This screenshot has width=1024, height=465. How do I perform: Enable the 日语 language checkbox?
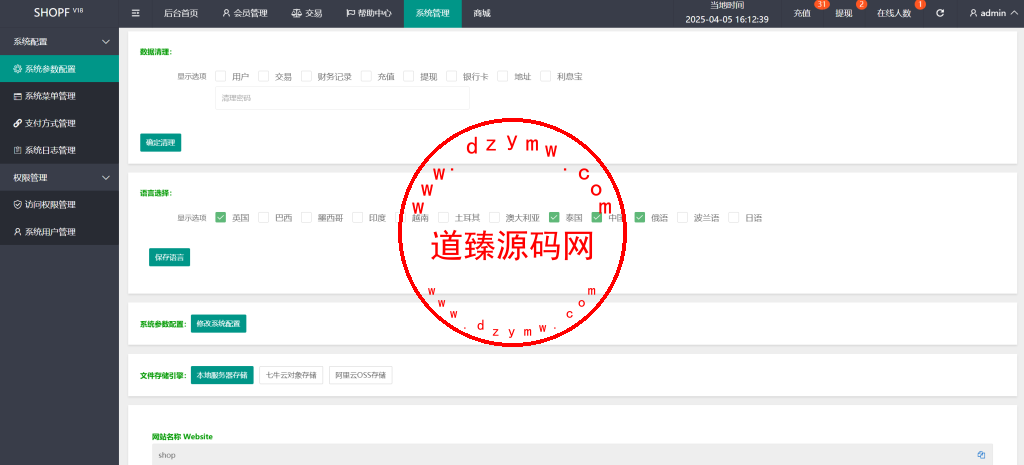coord(734,217)
